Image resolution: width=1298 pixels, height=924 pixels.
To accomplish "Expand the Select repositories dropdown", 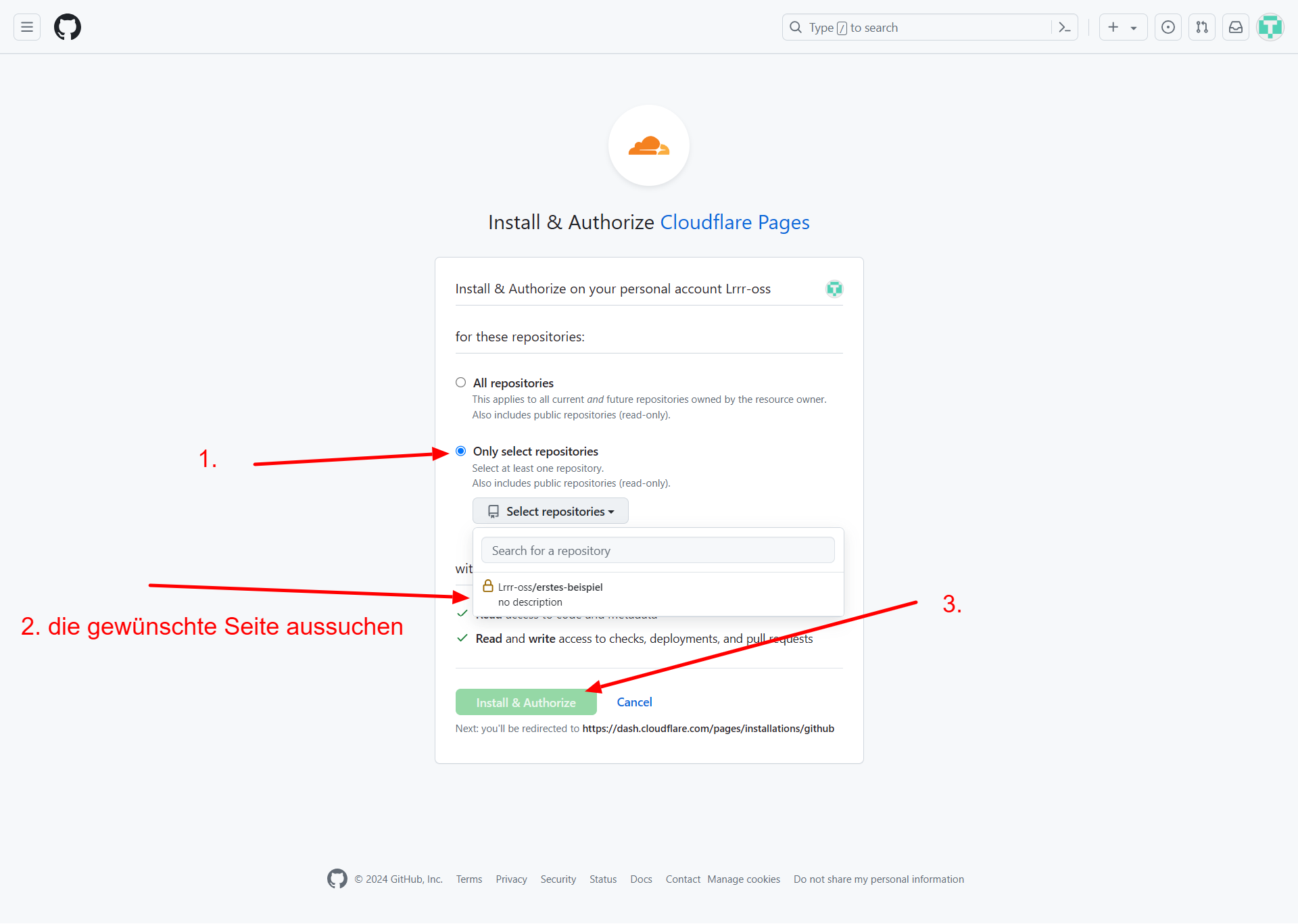I will [x=550, y=511].
